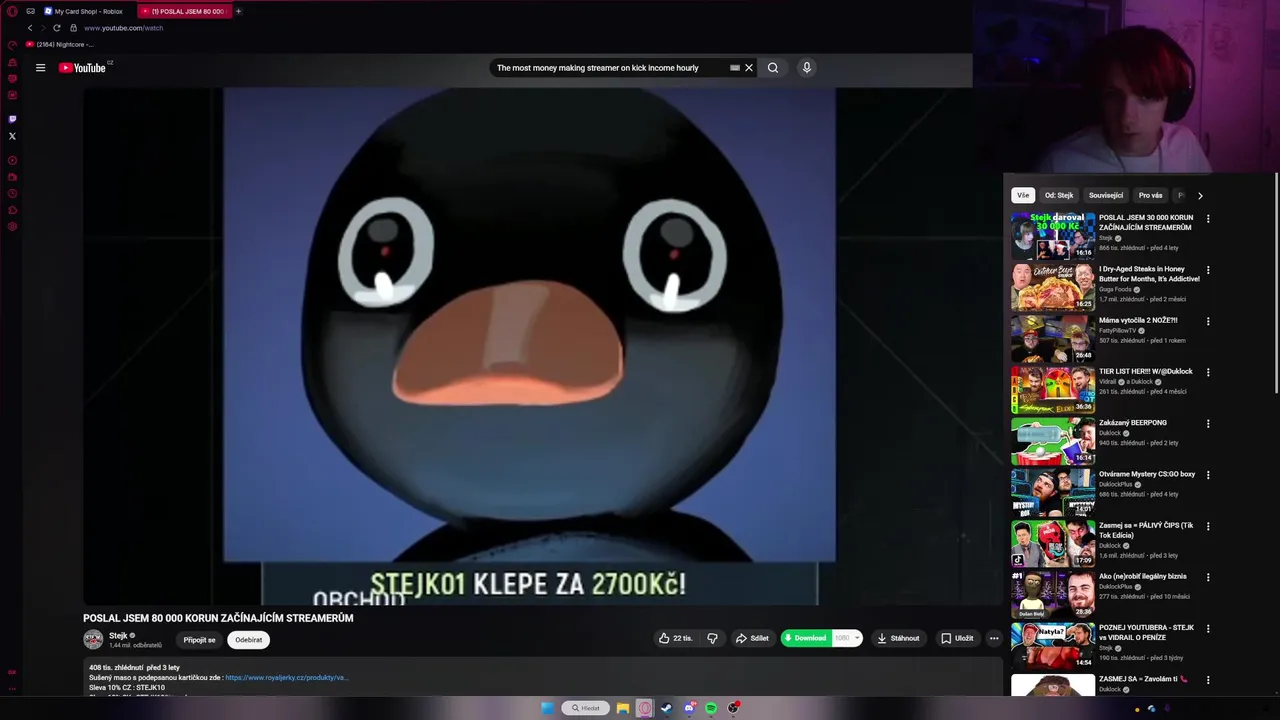Select the Od: Stejk filter chip

1059,195
